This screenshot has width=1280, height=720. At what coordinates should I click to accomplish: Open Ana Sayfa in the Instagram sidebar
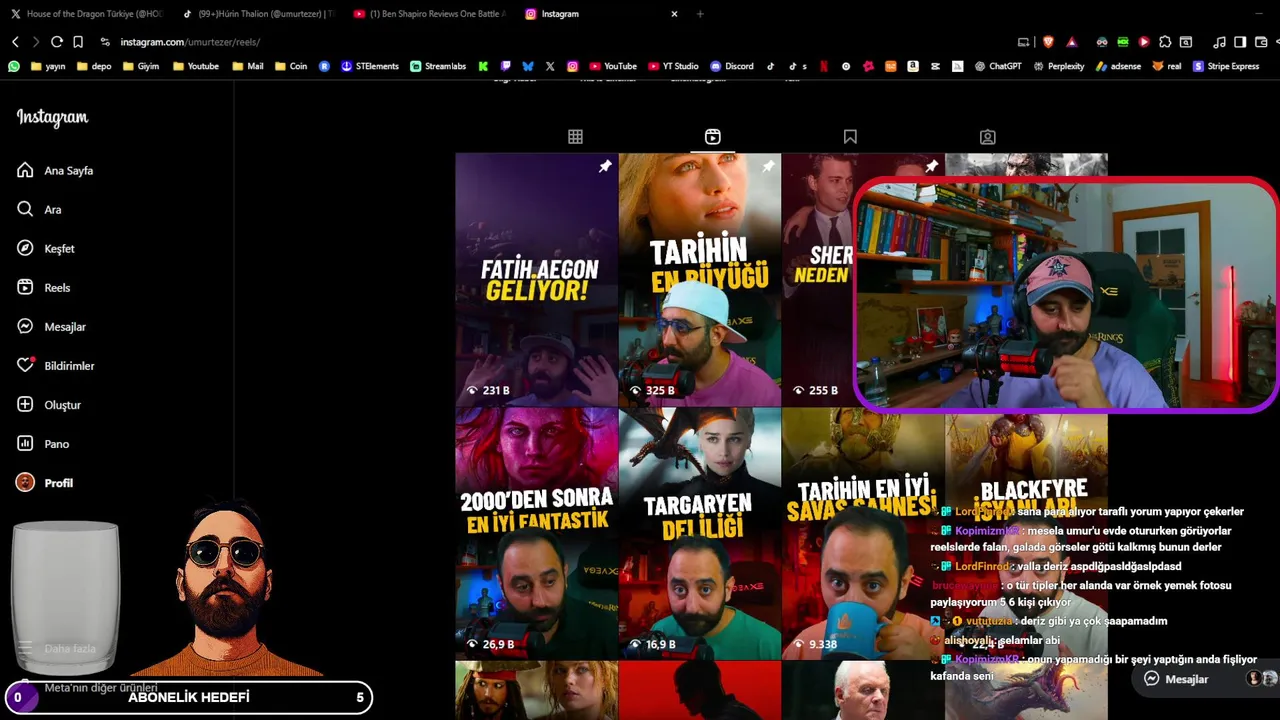(x=55, y=171)
